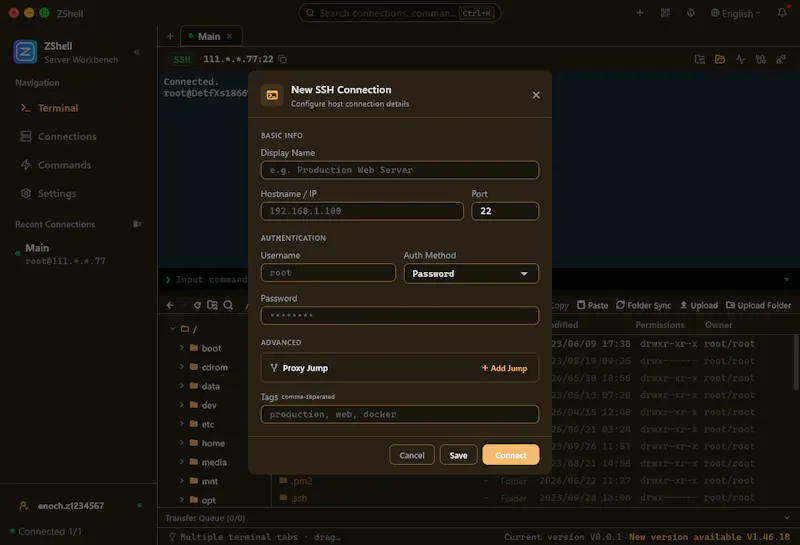Click the Password input field

[x=399, y=315]
